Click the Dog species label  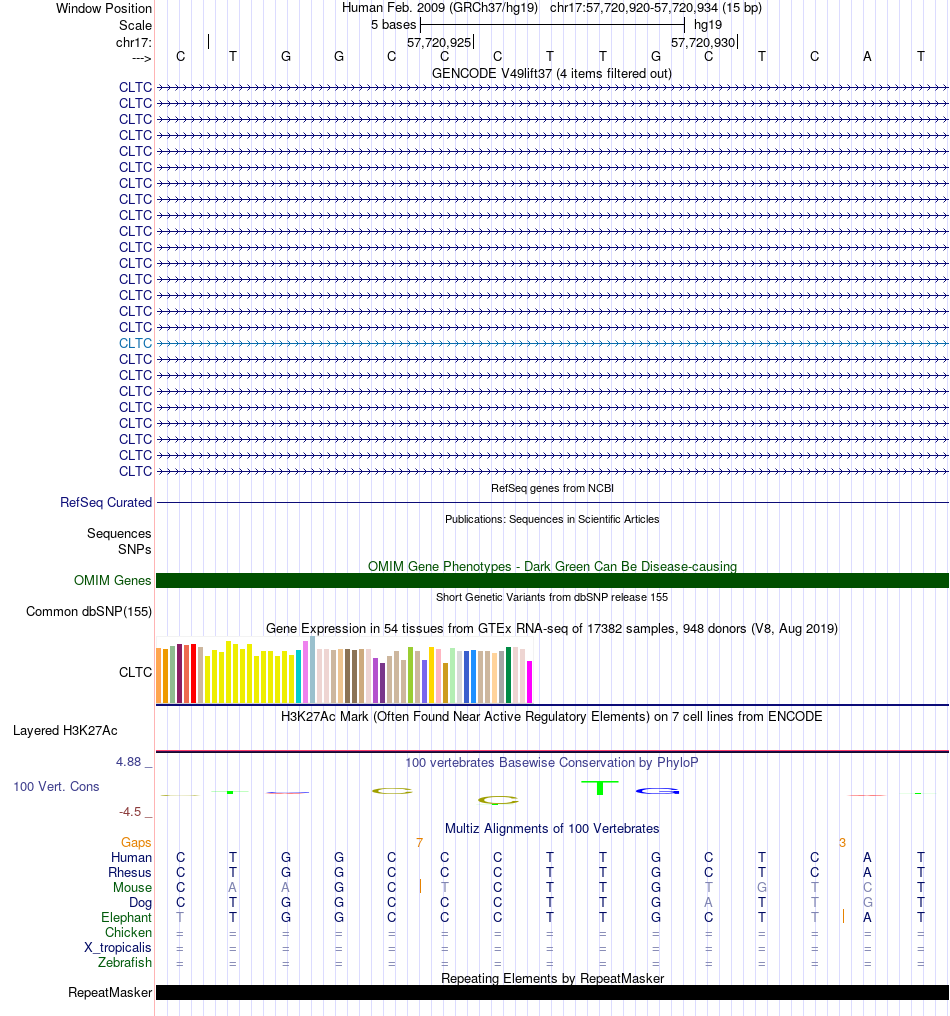tap(140, 903)
